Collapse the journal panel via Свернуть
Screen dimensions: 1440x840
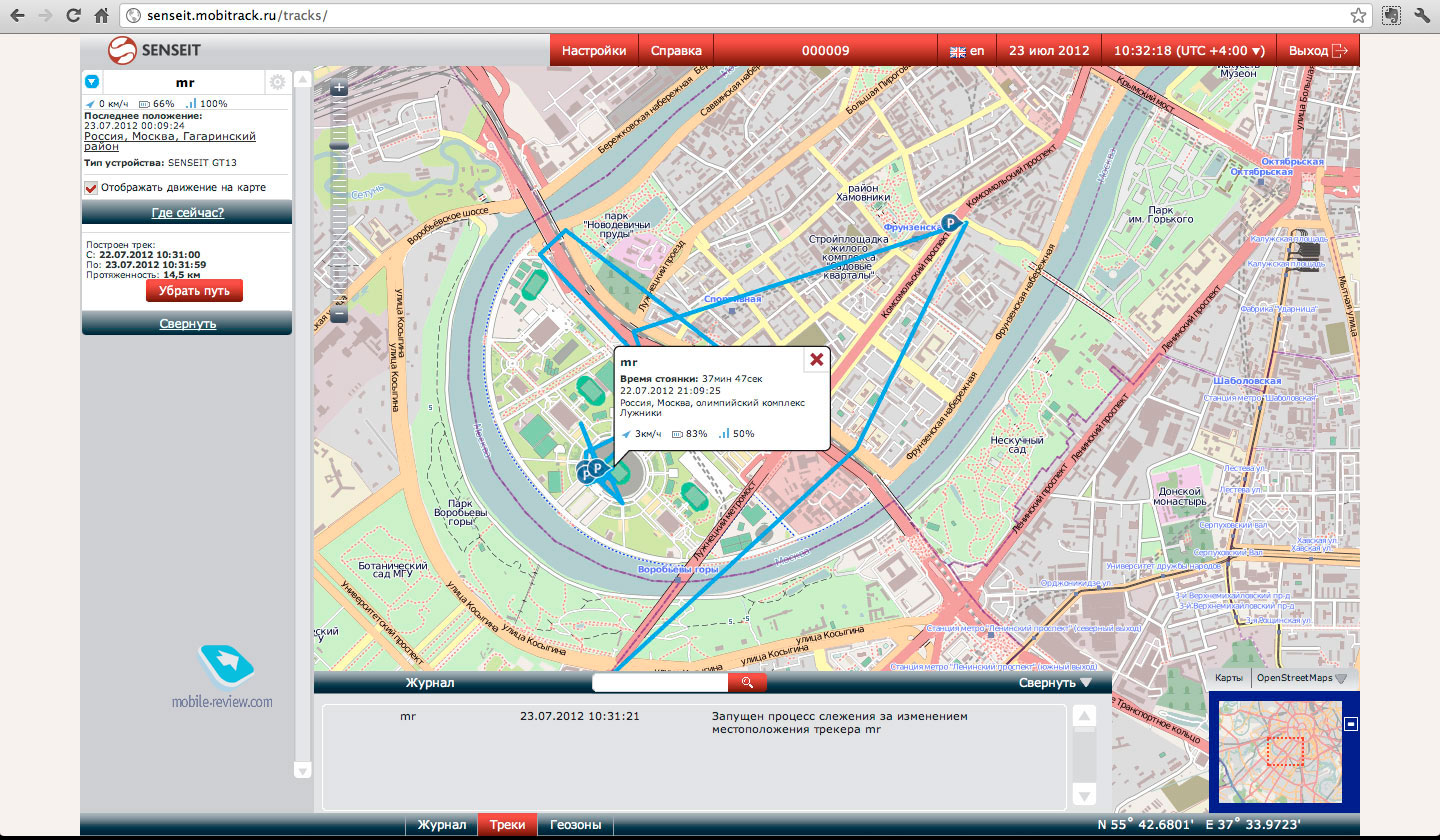pos(1054,683)
